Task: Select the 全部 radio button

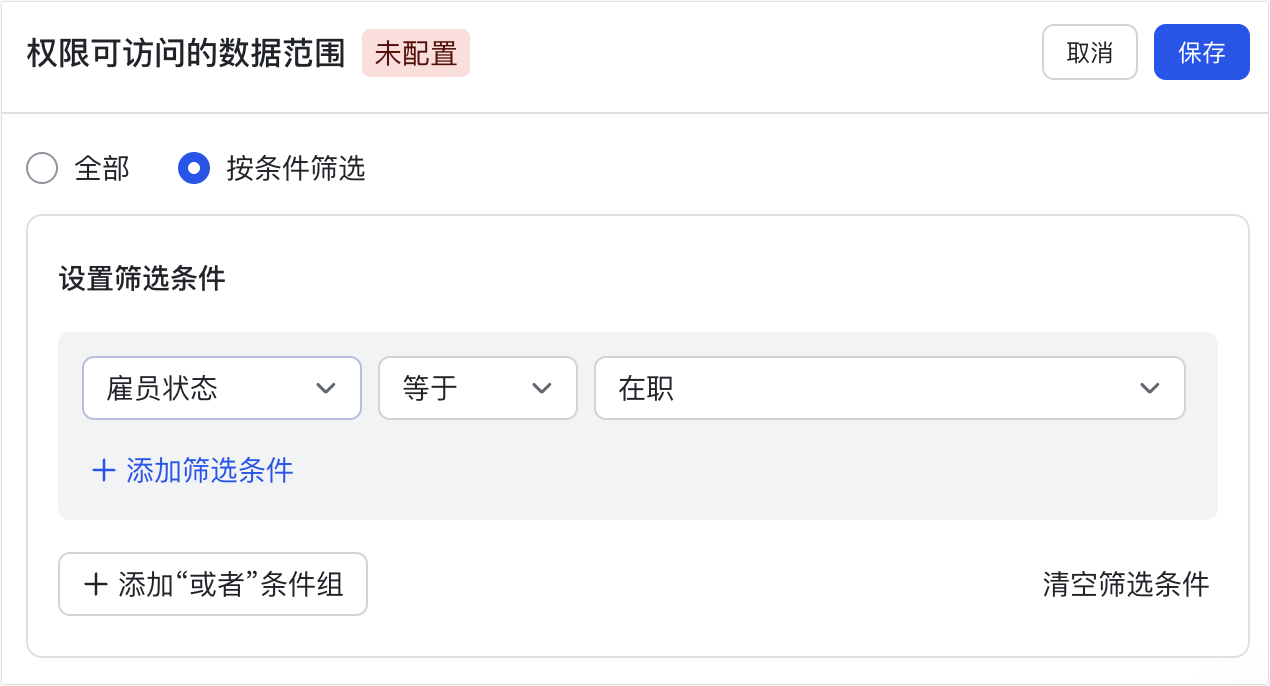Action: tap(42, 169)
